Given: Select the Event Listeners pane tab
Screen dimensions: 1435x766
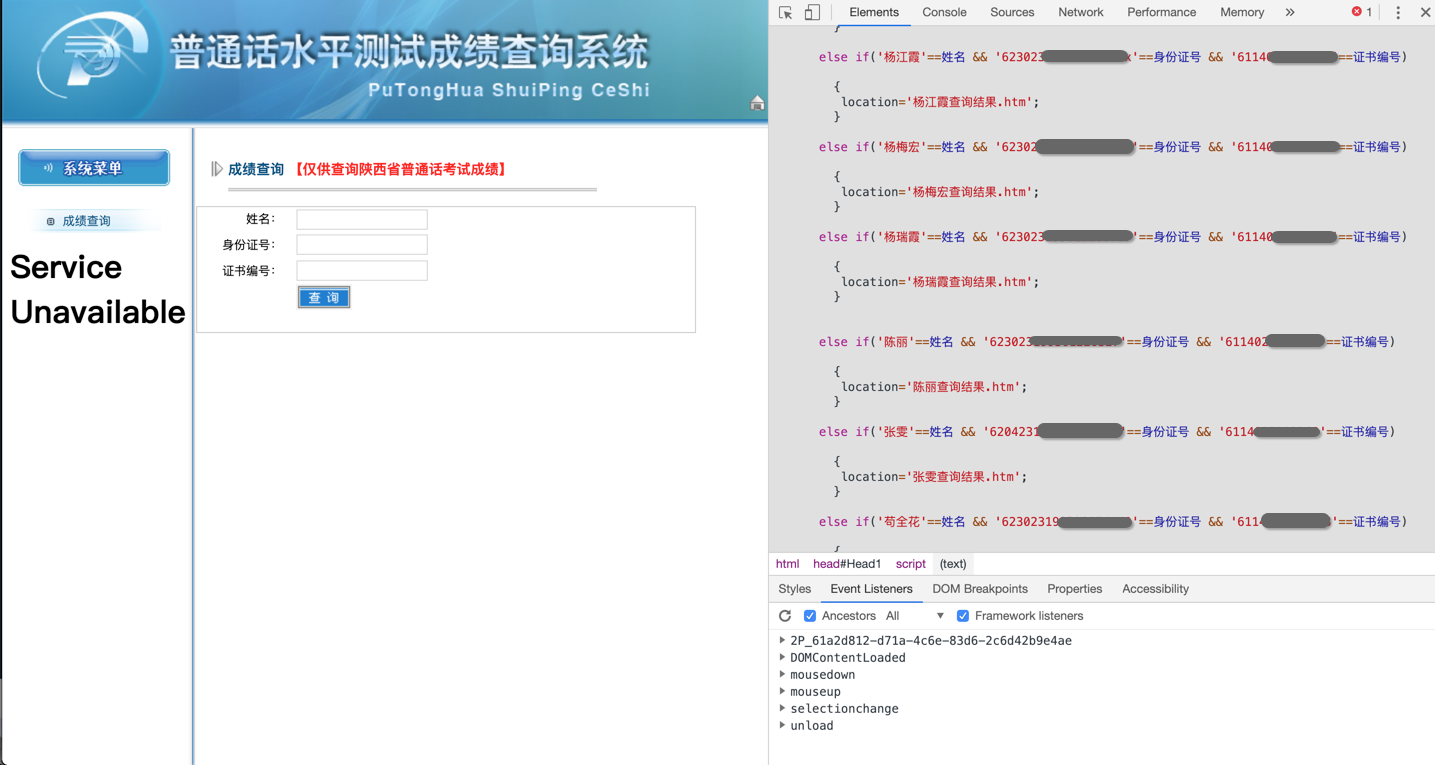Looking at the screenshot, I should pos(871,589).
